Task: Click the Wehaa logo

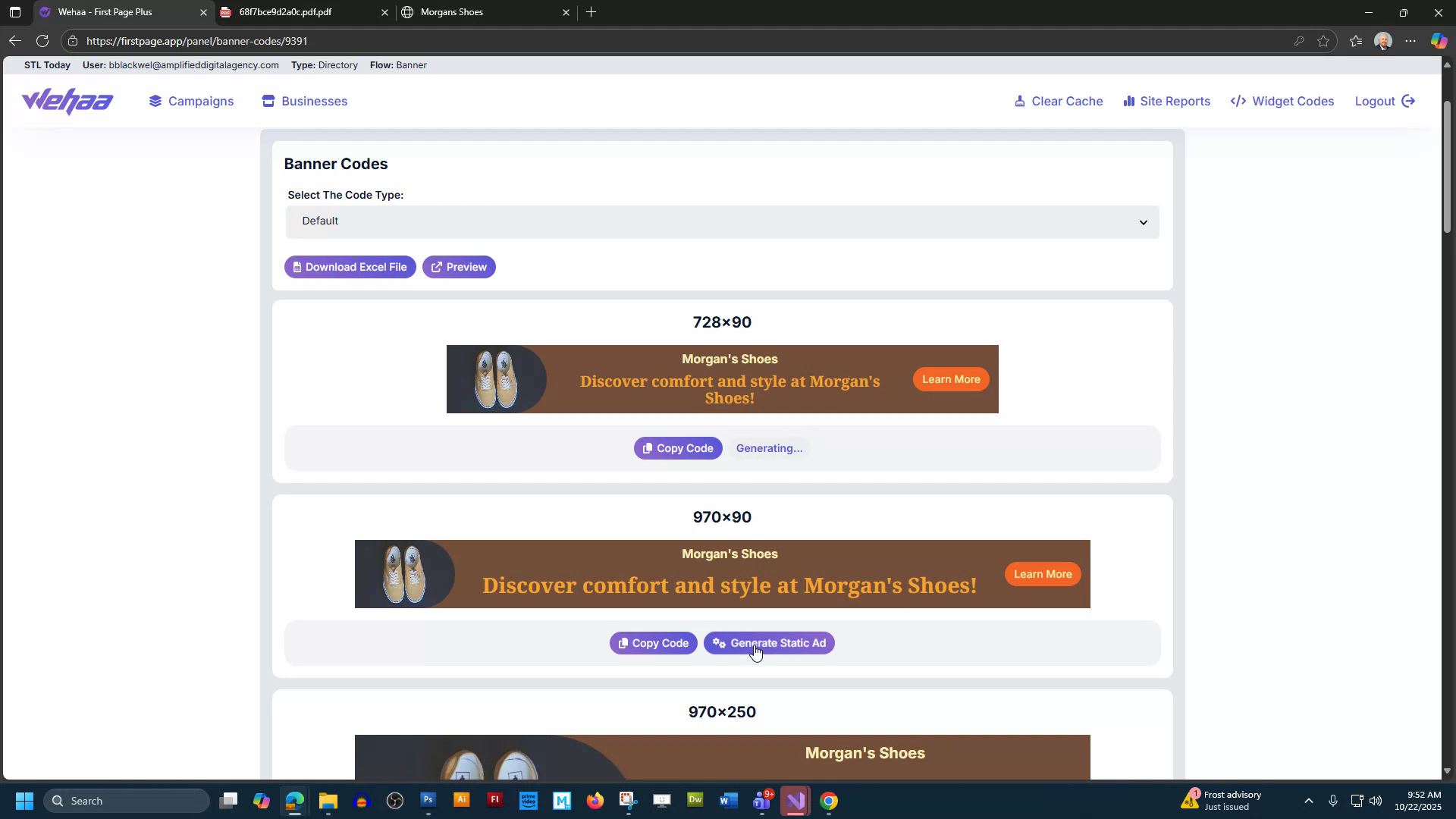Action: pyautogui.click(x=67, y=101)
